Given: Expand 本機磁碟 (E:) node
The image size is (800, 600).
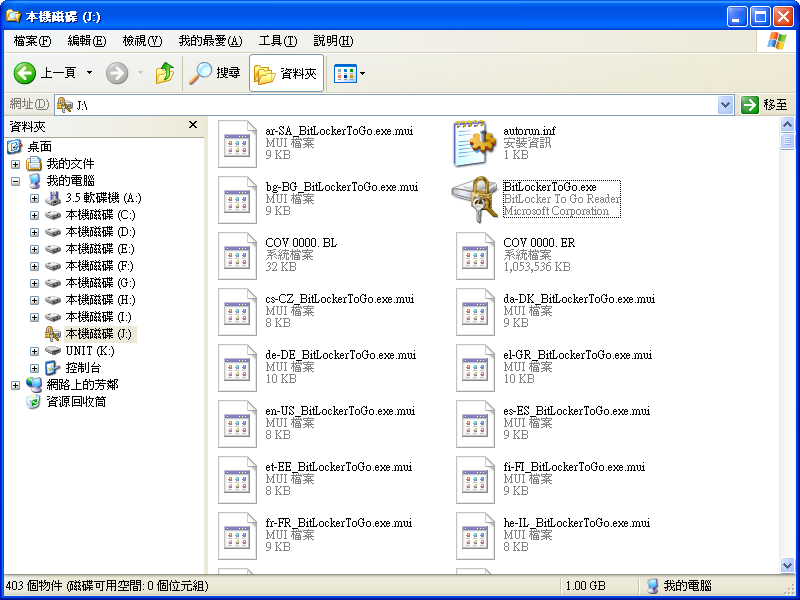Looking at the screenshot, I should 34,249.
